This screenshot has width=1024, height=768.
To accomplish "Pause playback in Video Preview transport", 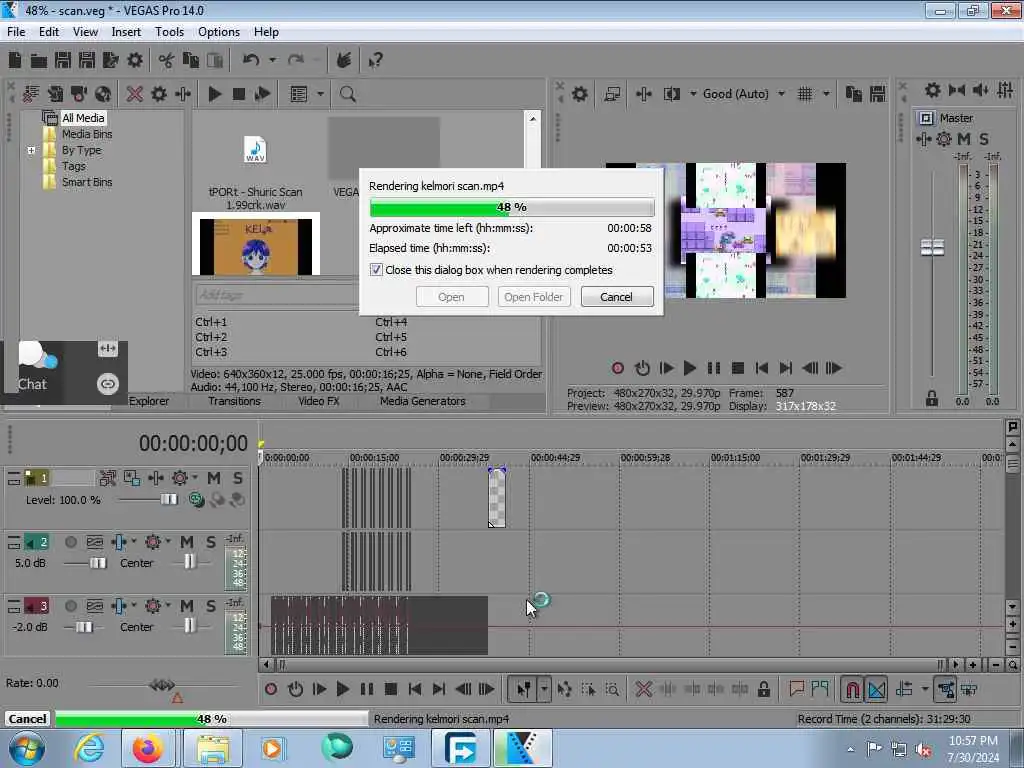I will click(x=714, y=368).
